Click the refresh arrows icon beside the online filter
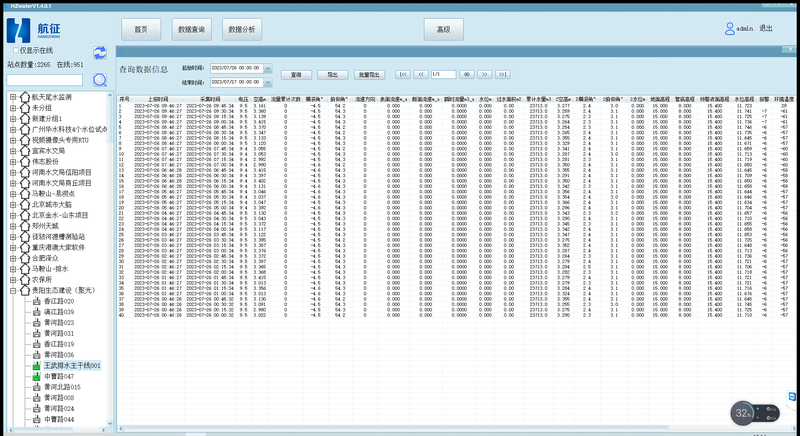The width and height of the screenshot is (800, 436). (x=100, y=53)
